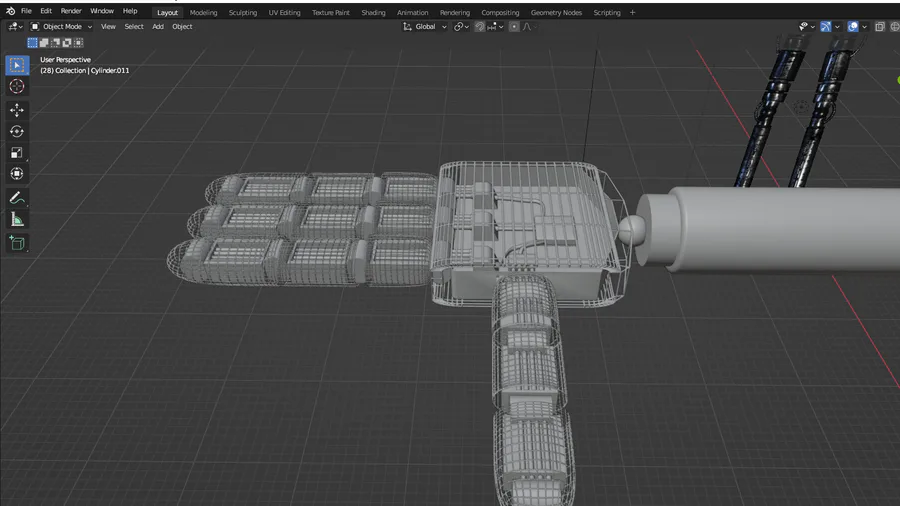Image resolution: width=900 pixels, height=506 pixels.
Task: Click '(28) Collection | Cylinder.011' text
Action: [x=85, y=71]
